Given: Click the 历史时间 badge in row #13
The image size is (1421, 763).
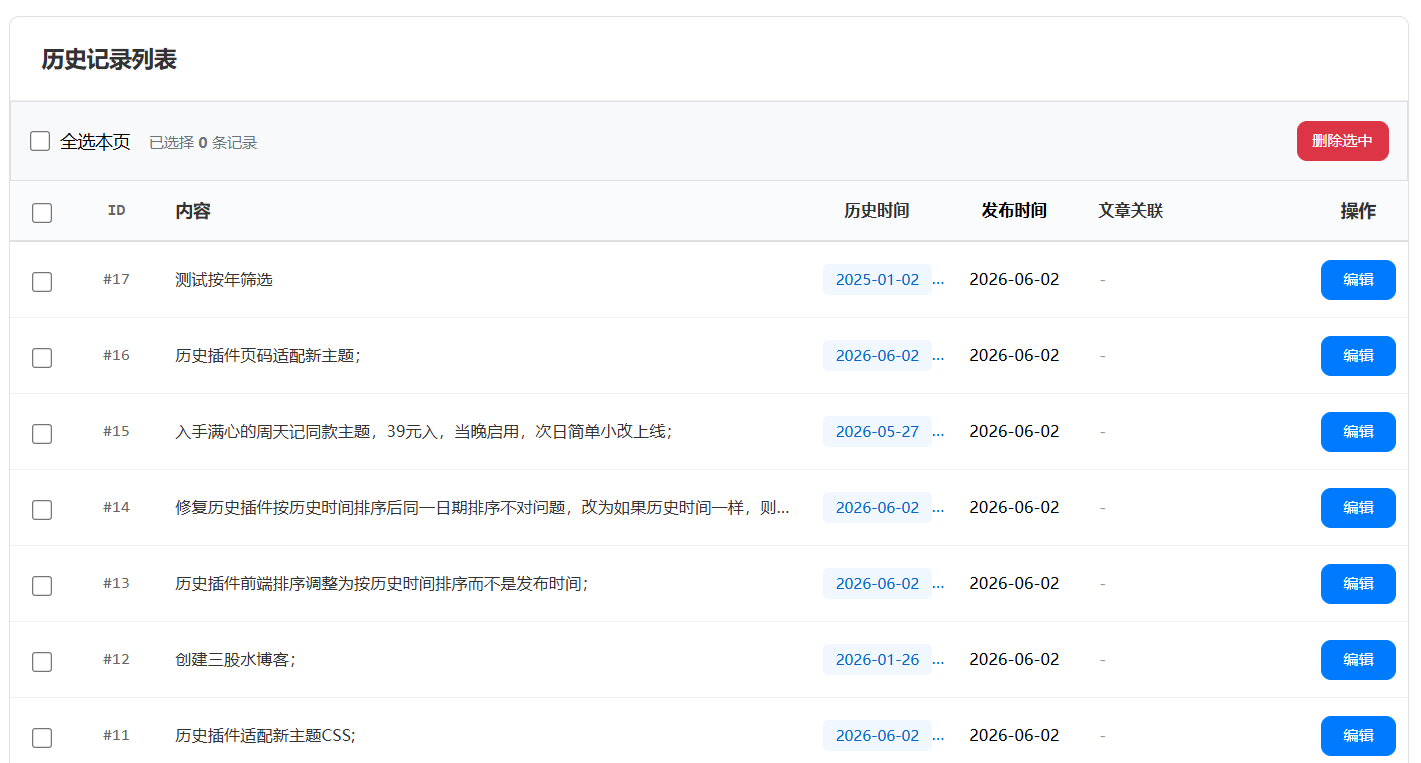Looking at the screenshot, I should [x=877, y=584].
